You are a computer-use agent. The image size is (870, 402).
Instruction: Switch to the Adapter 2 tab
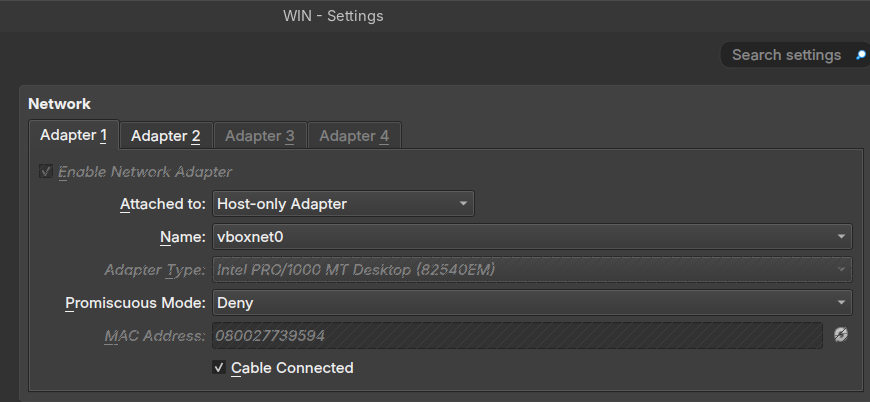(x=166, y=136)
